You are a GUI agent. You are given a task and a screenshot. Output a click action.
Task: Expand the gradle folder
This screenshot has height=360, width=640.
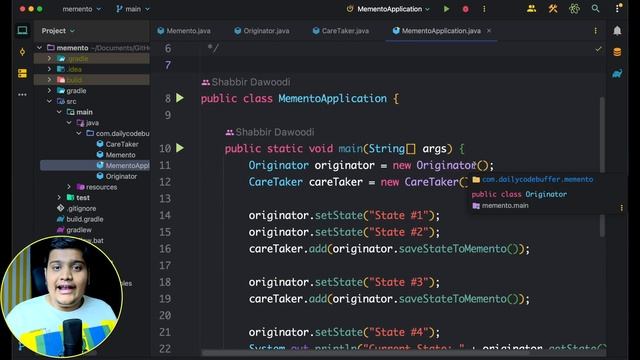[x=49, y=90]
